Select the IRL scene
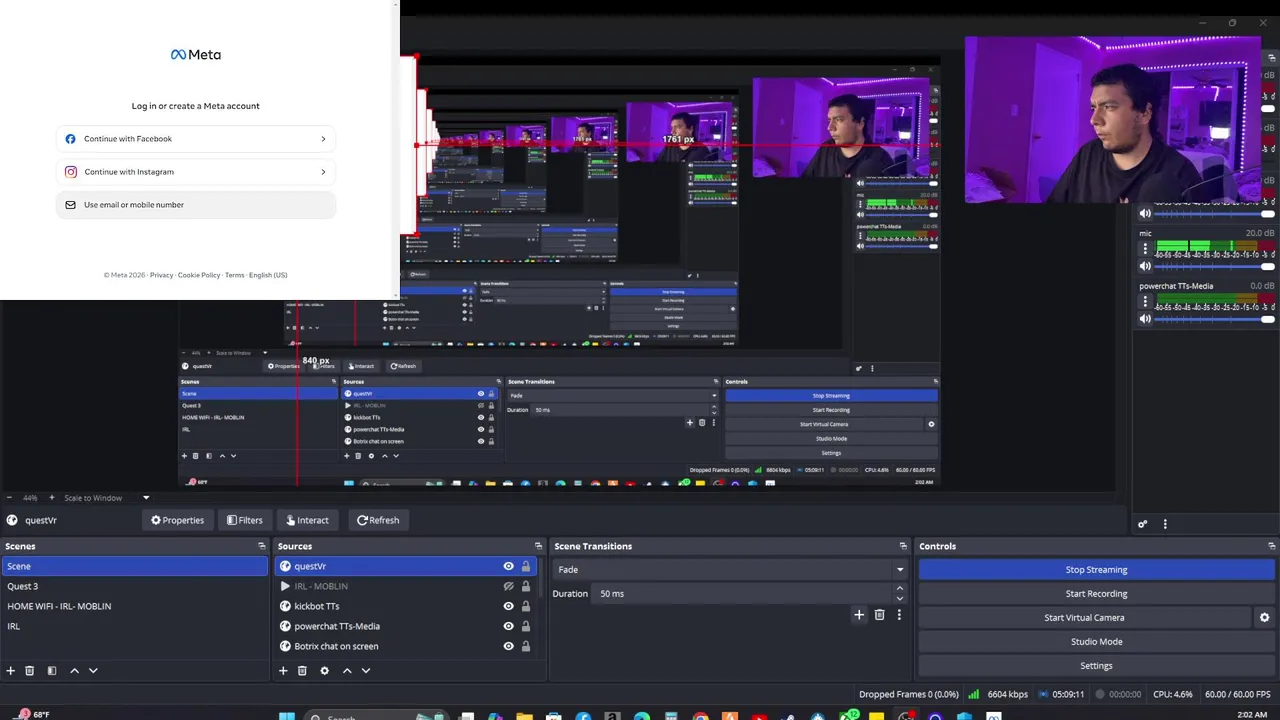Screen dimensions: 1280x720 [135, 626]
